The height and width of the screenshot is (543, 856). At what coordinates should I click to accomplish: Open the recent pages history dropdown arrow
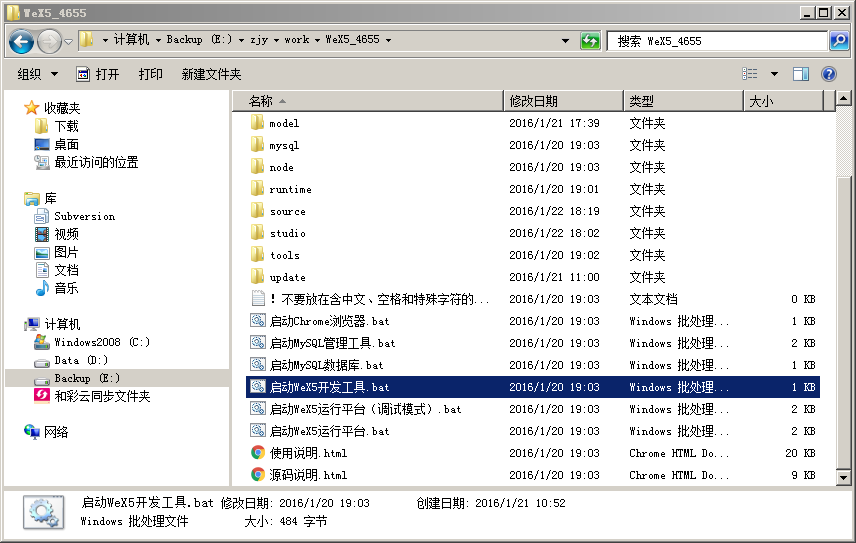68,41
